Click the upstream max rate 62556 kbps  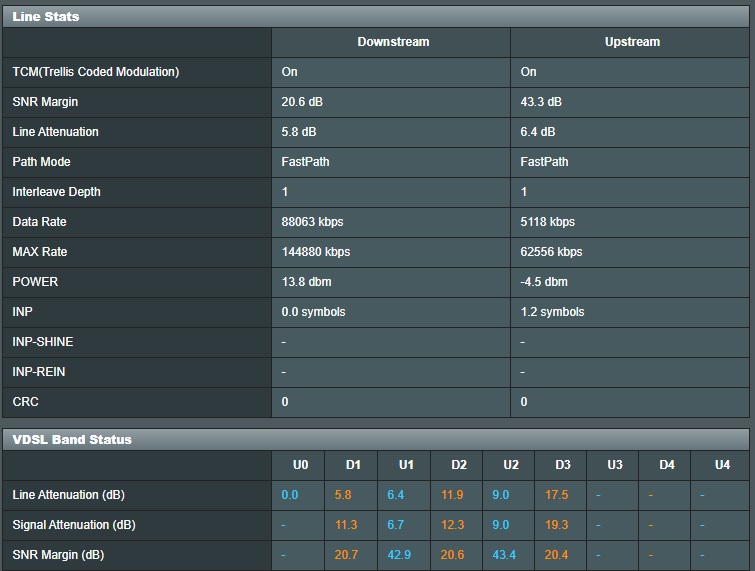click(x=551, y=251)
